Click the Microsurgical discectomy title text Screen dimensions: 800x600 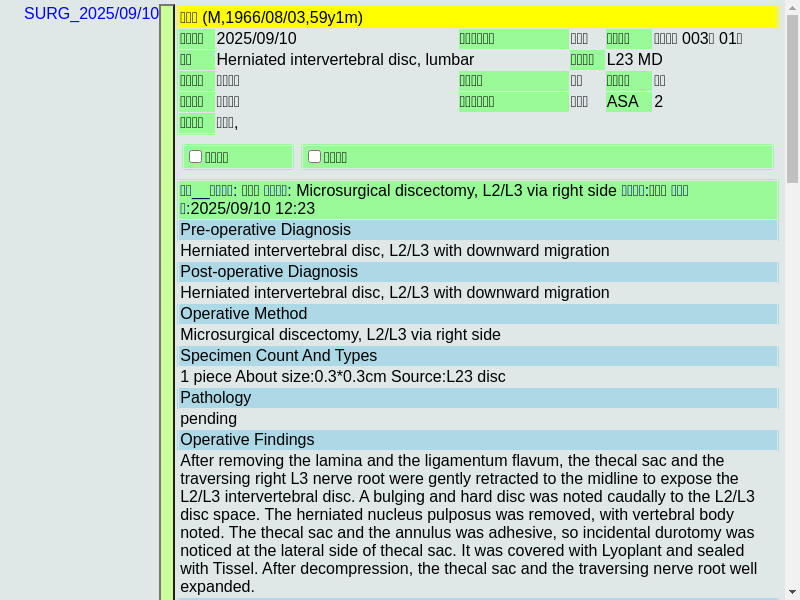[456, 191]
